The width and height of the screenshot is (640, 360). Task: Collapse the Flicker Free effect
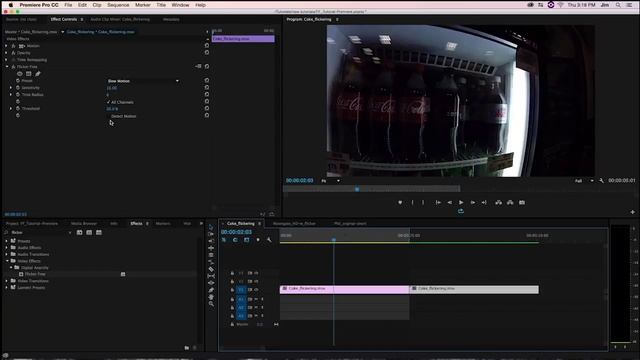(7, 67)
